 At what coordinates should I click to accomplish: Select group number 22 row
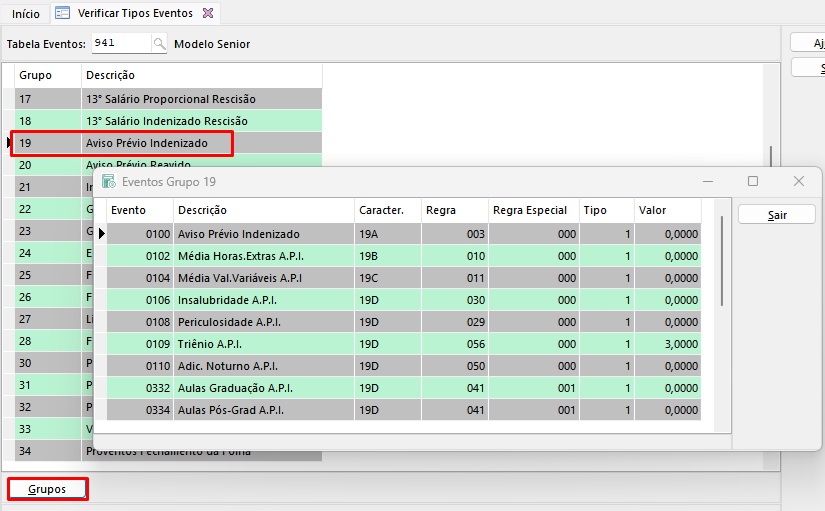click(x=48, y=209)
